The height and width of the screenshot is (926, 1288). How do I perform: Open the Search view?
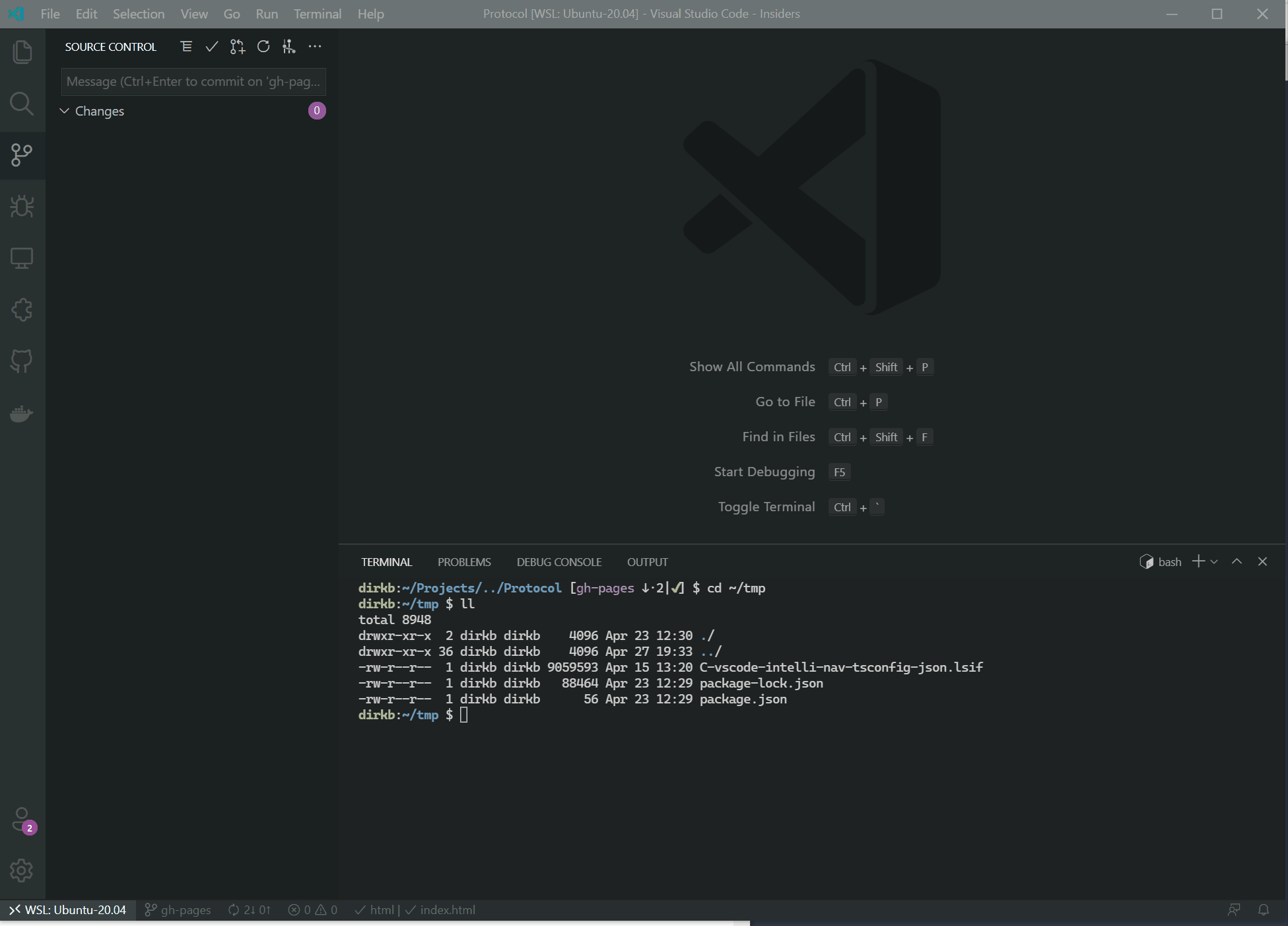[22, 104]
